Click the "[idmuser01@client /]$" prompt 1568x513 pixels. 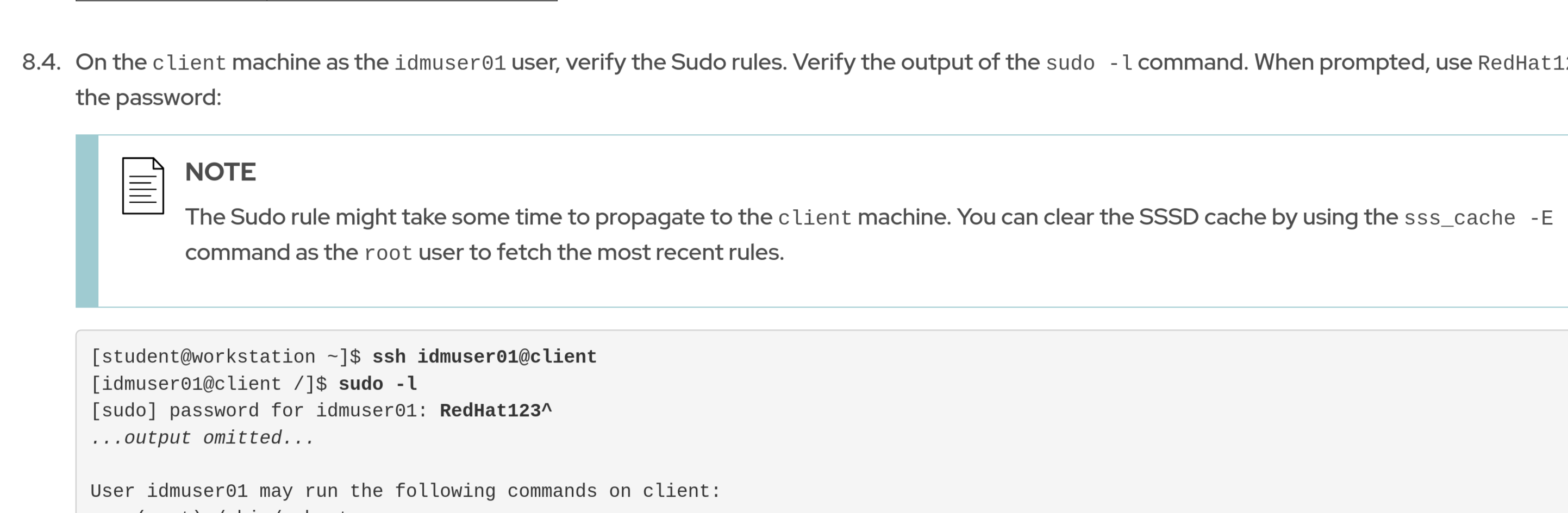pos(209,384)
